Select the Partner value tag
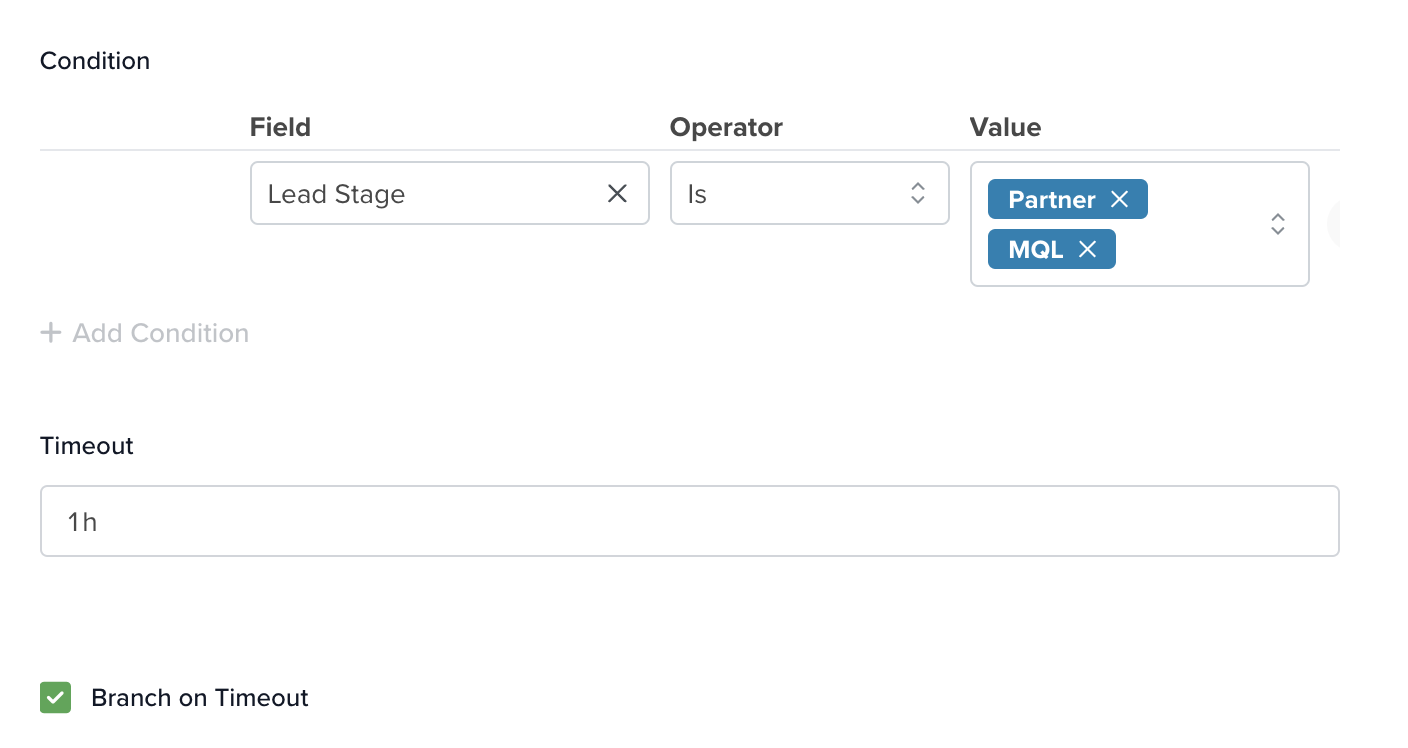1408x748 pixels. (x=1051, y=200)
